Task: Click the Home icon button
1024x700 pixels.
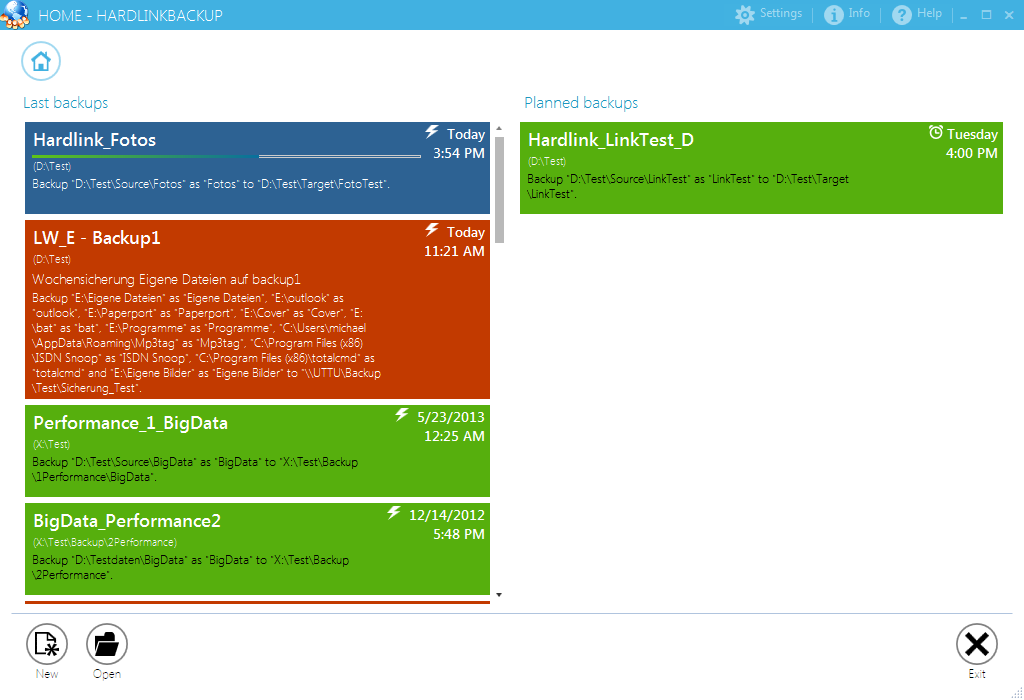Action: (x=41, y=61)
